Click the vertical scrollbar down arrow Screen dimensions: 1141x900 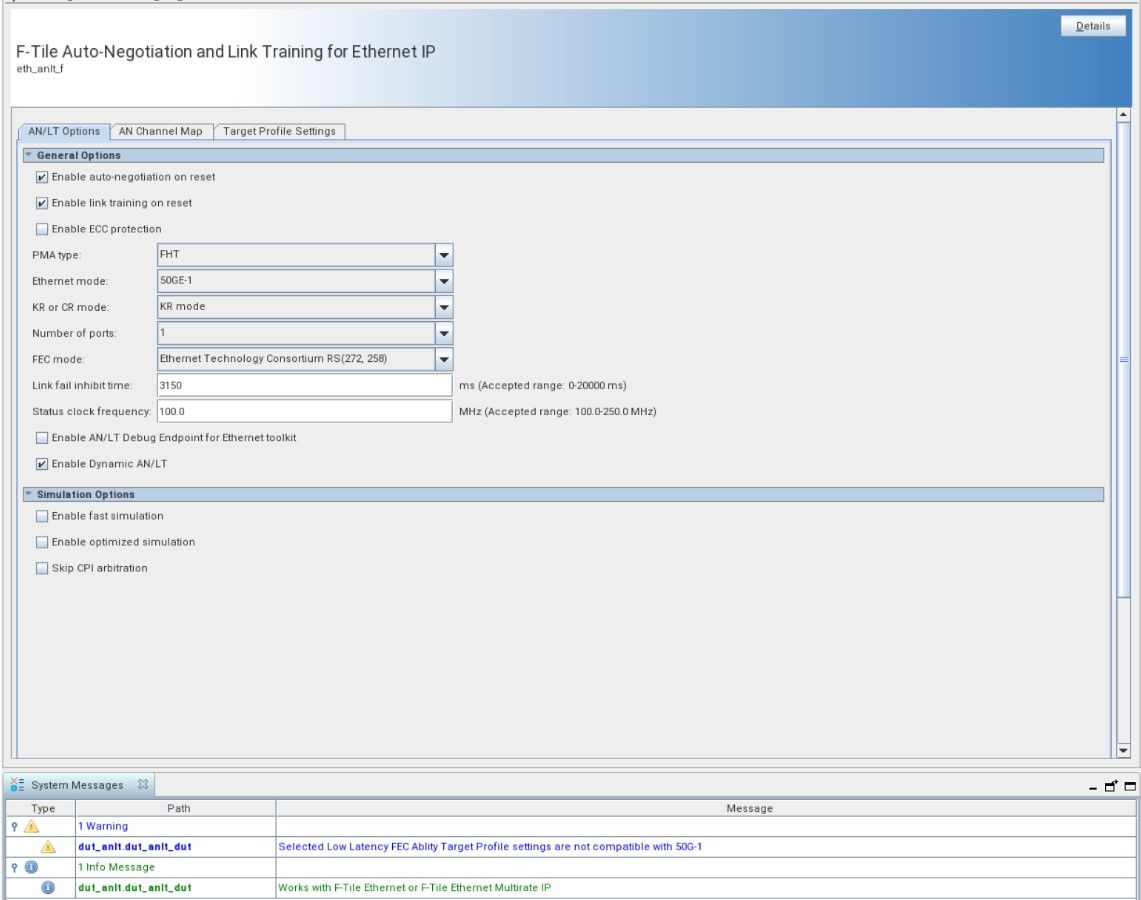point(1124,750)
